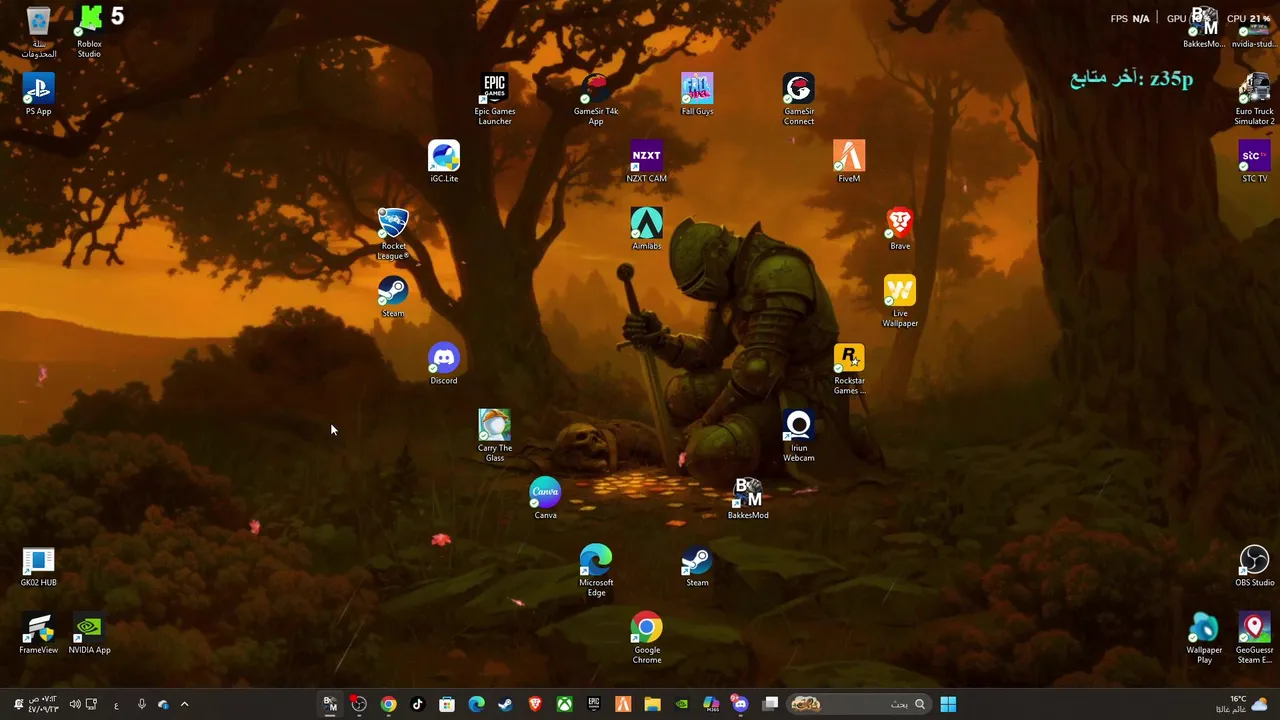Open OBS Studio taskbar icon
This screenshot has width=1280, height=720.
coord(359,704)
